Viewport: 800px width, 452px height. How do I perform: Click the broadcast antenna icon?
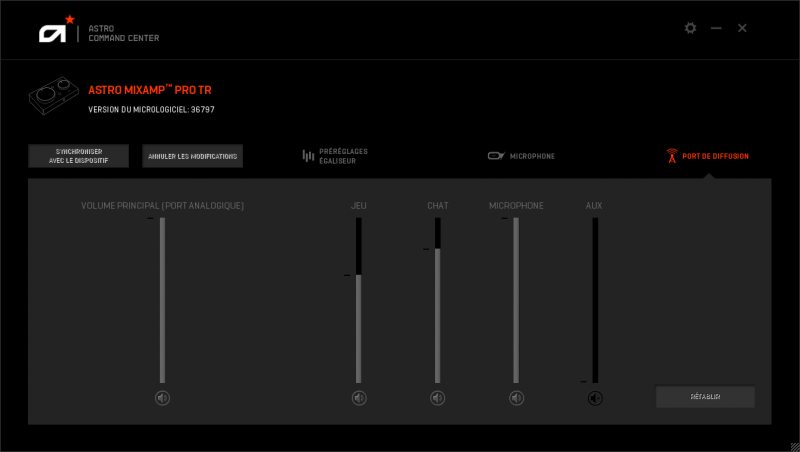pyautogui.click(x=672, y=156)
